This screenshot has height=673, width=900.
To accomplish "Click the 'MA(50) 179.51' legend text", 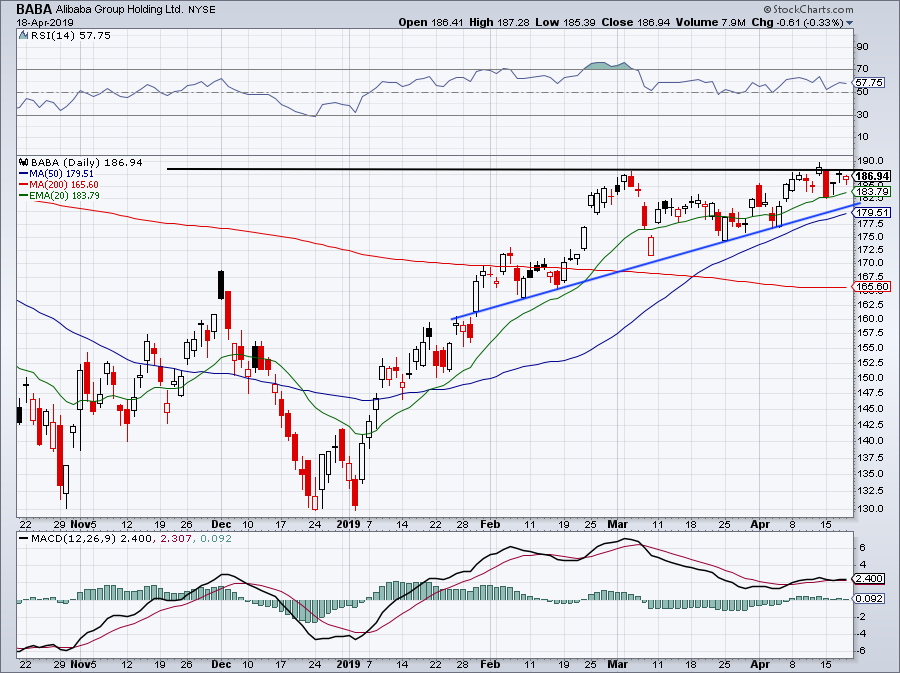I will coord(61,173).
